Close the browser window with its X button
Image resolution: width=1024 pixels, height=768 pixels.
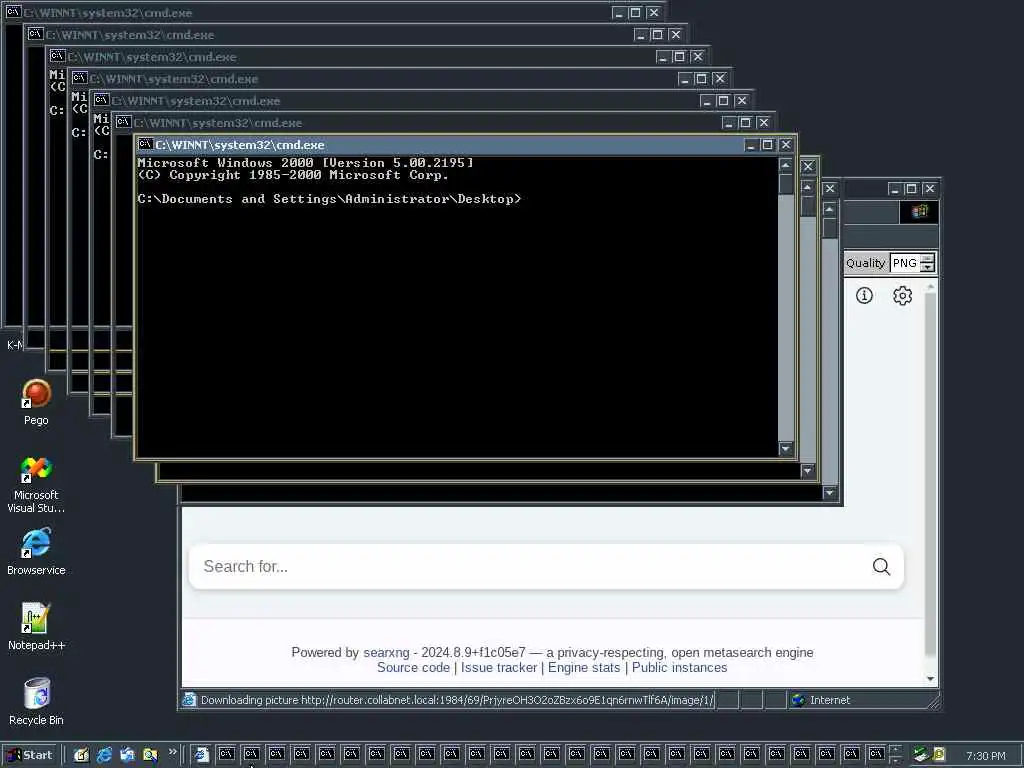(929, 189)
